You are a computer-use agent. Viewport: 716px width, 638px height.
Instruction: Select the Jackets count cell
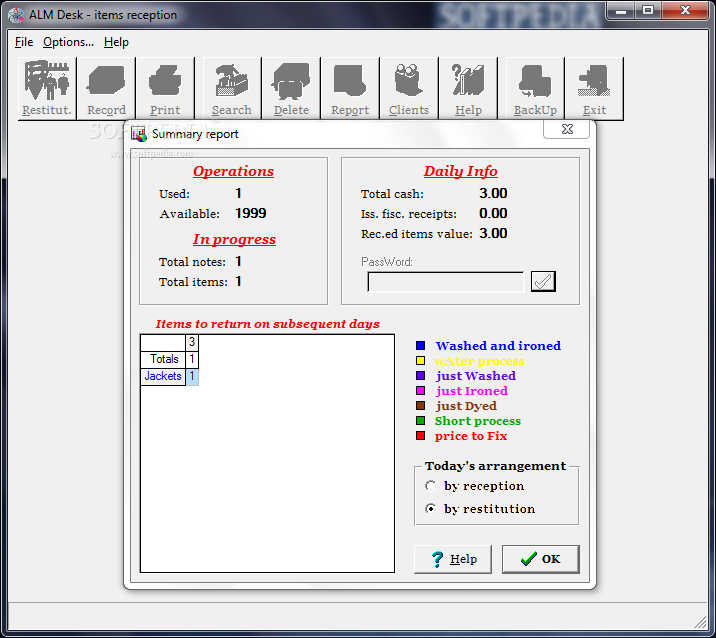click(x=192, y=376)
